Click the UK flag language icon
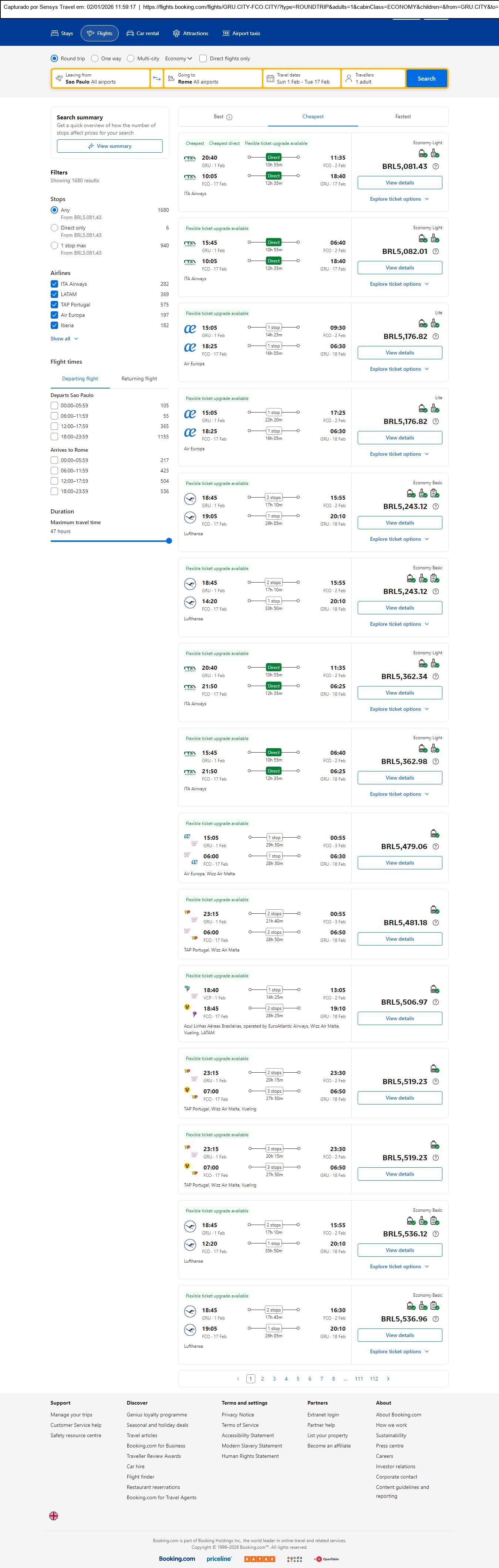The height and width of the screenshot is (1568, 499). coord(54,1516)
